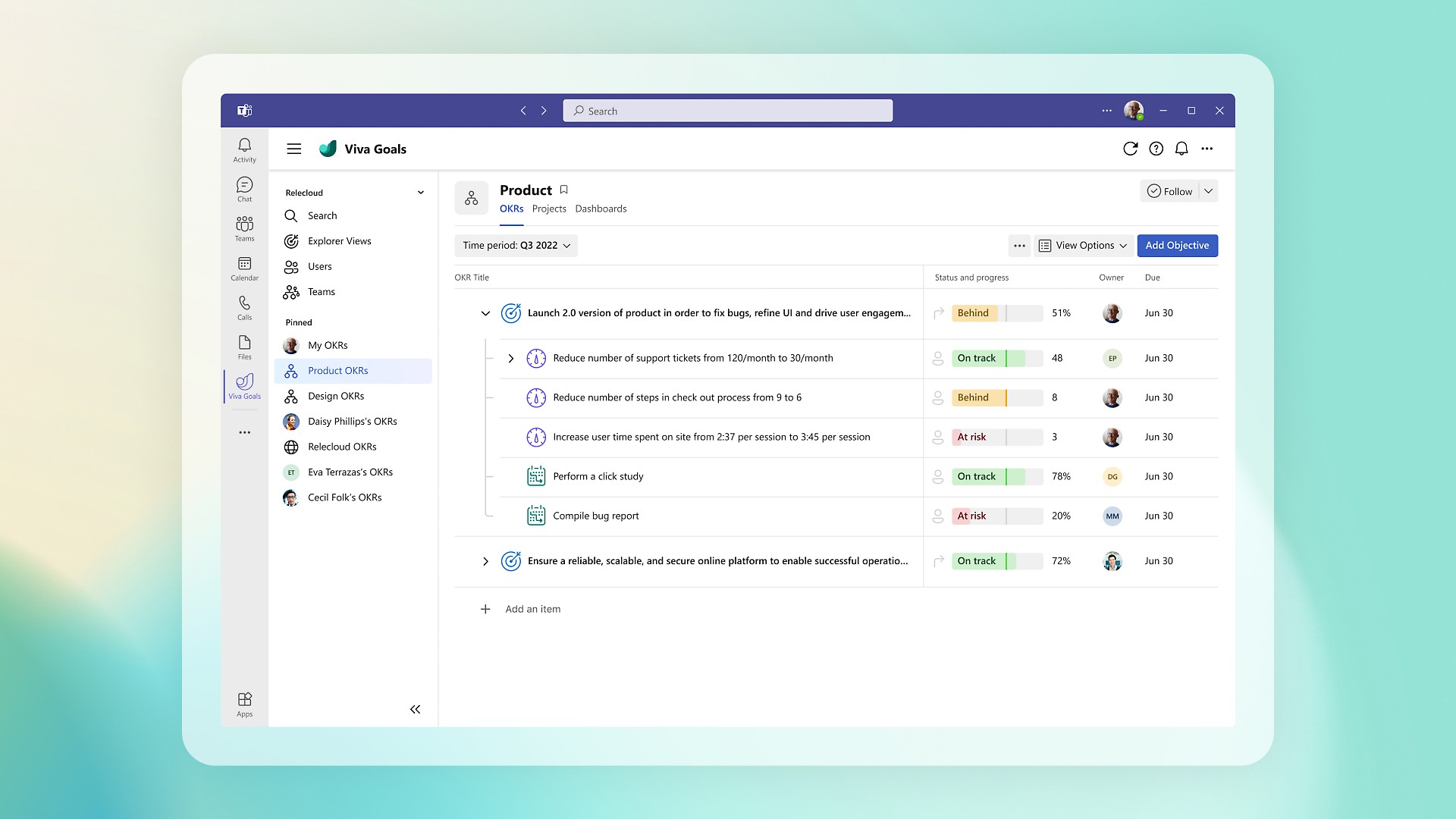The height and width of the screenshot is (819, 1456).
Task: Click the refresh icon in Viva Goals header
Action: coord(1131,149)
